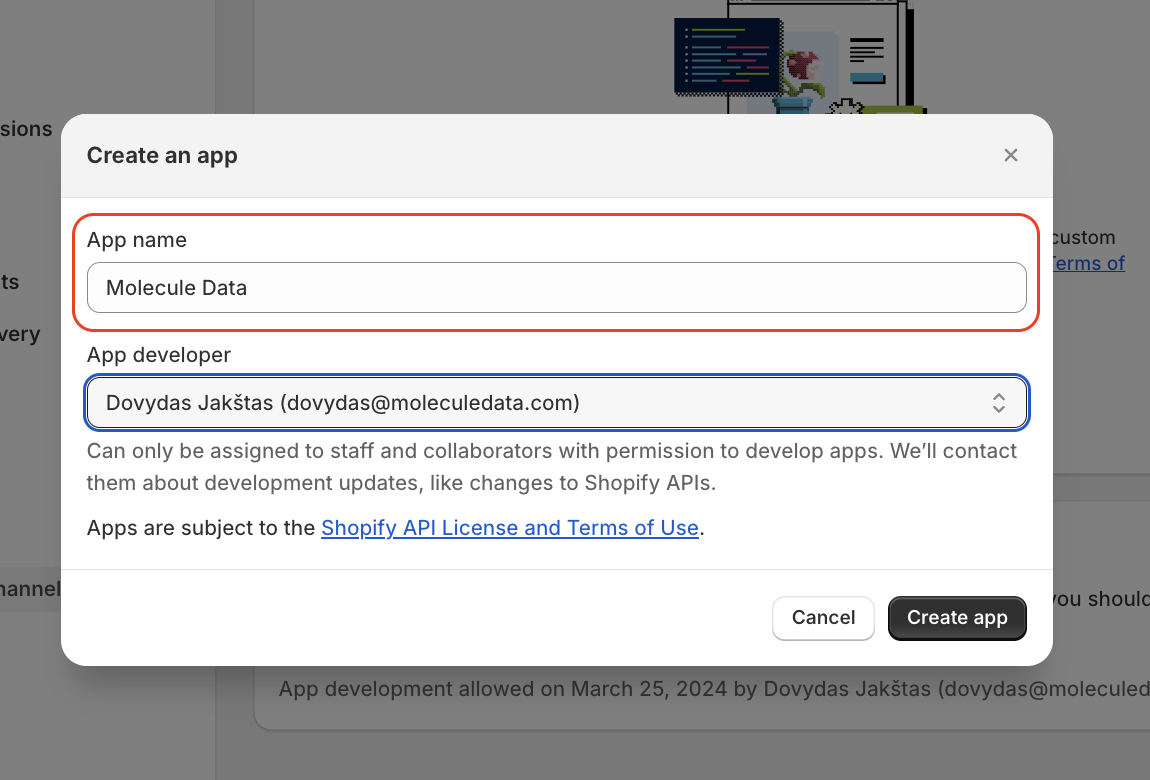
Task: Click the "App developer" field label
Action: tap(159, 355)
